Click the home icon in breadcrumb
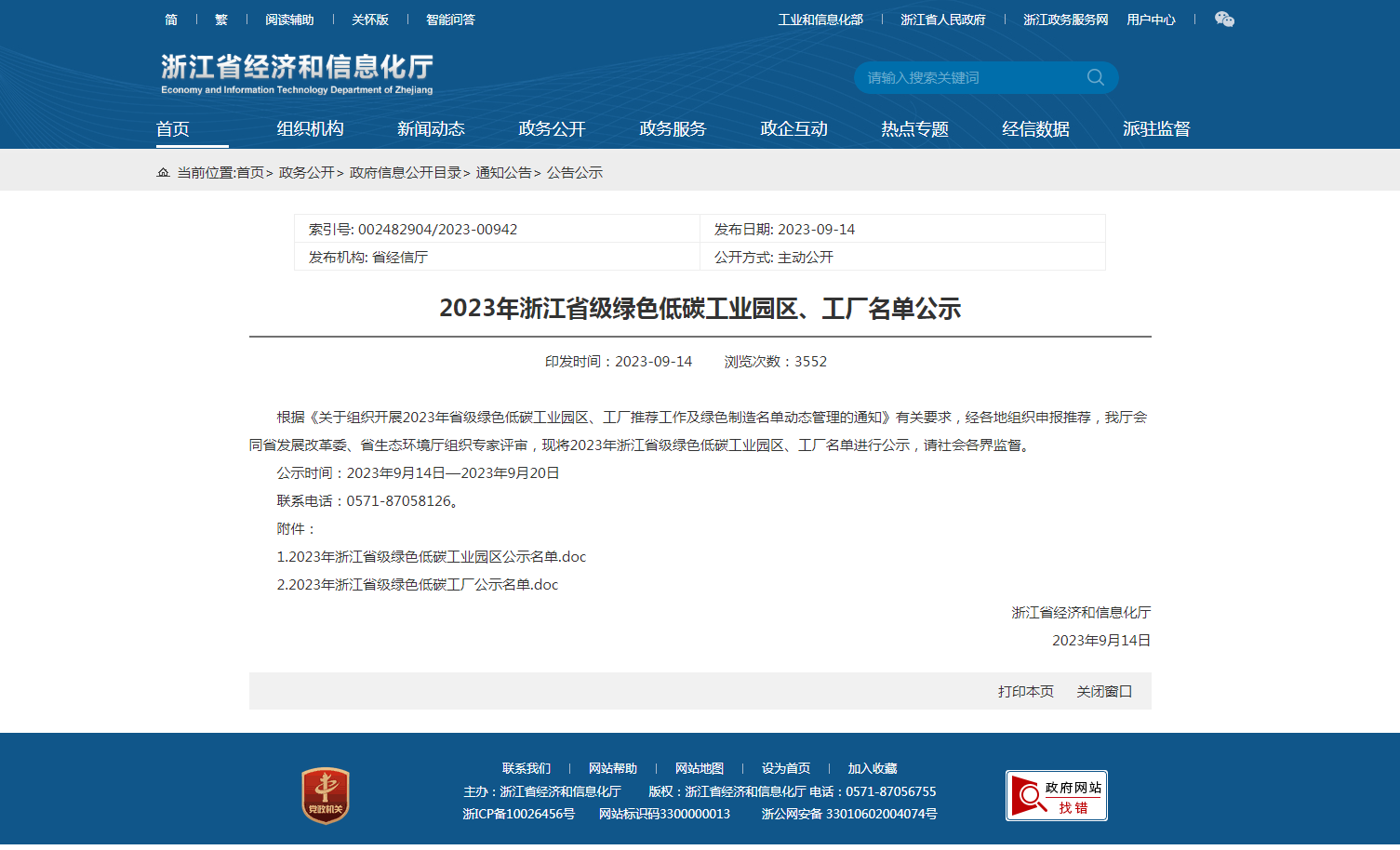1400x850 pixels. [164, 173]
